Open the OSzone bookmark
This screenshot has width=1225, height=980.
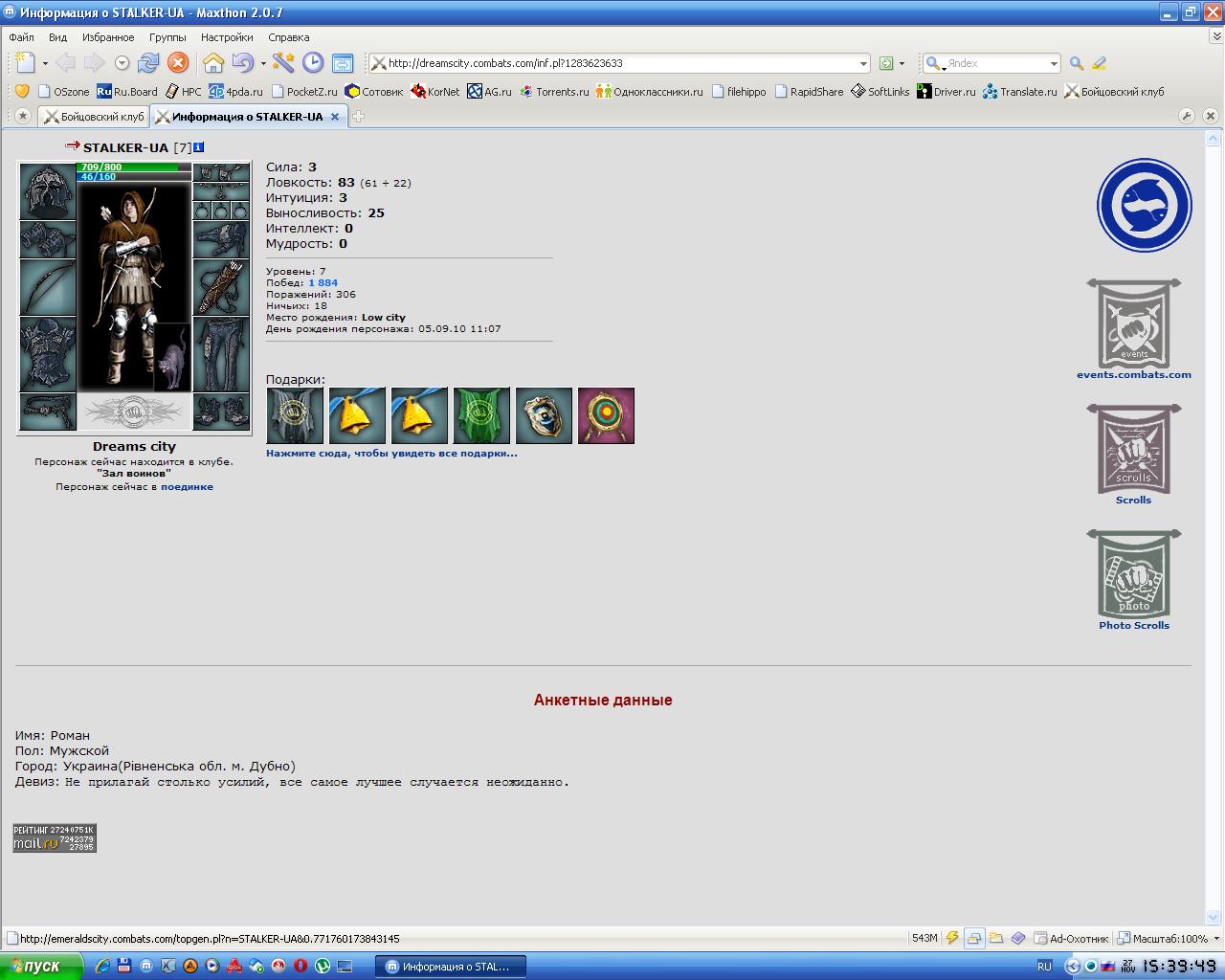pos(63,92)
